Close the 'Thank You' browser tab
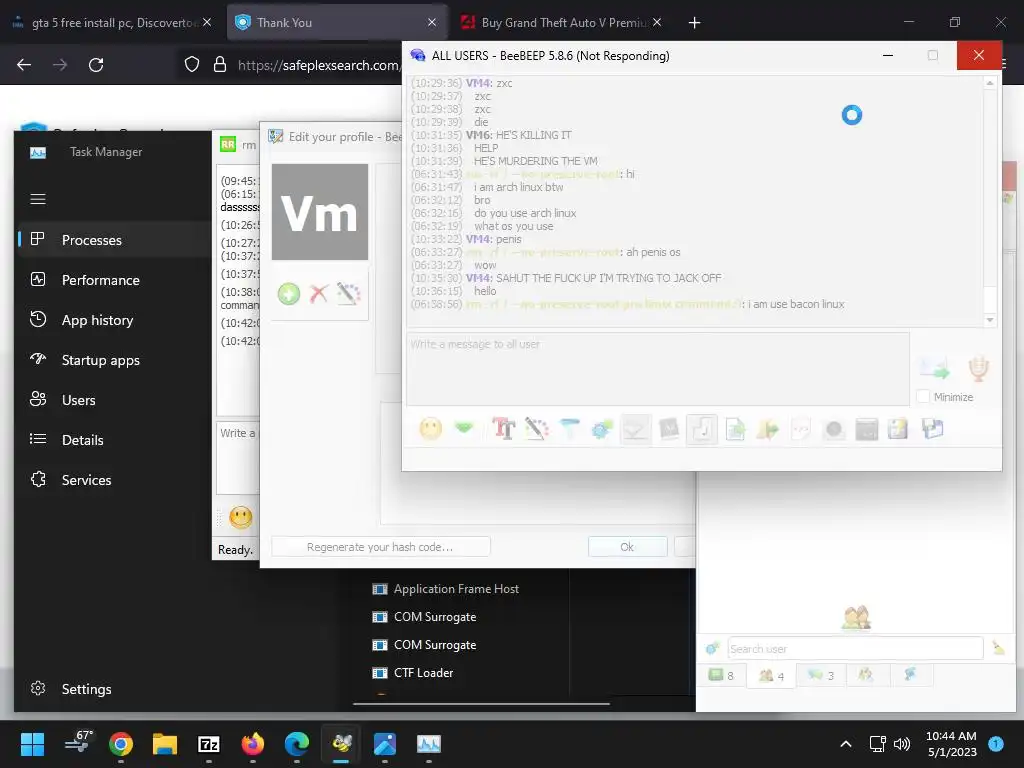This screenshot has width=1024, height=768. (x=432, y=22)
